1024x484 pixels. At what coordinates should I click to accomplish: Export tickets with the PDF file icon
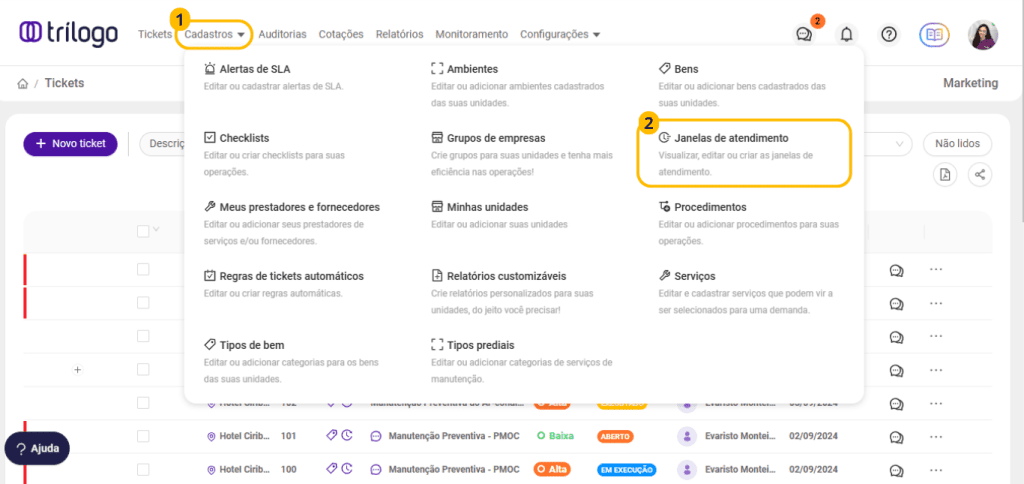(x=944, y=175)
